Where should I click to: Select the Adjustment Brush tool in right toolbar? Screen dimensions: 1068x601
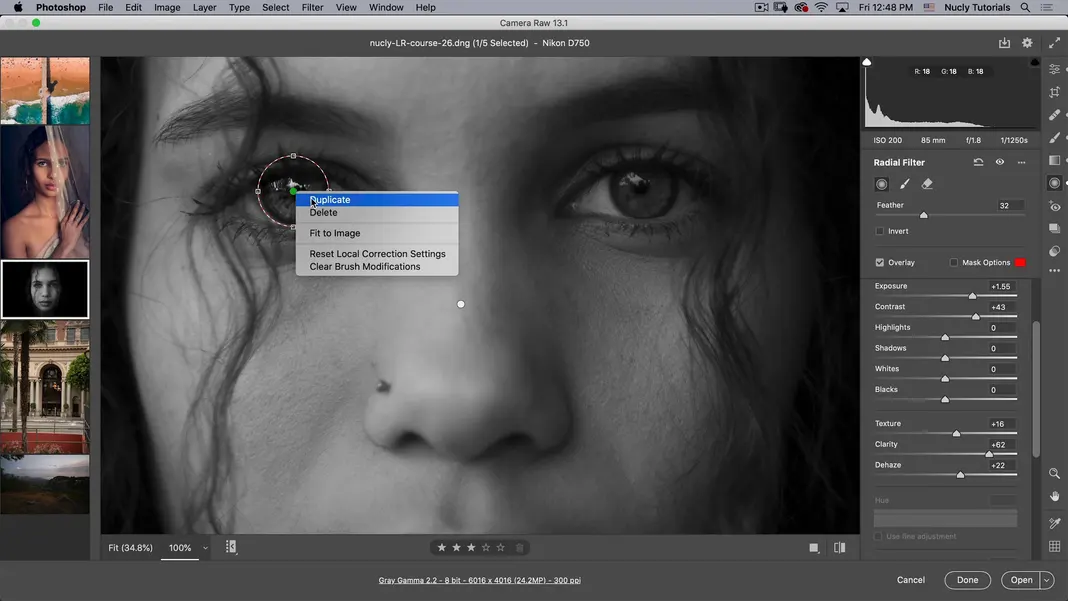click(x=1054, y=138)
